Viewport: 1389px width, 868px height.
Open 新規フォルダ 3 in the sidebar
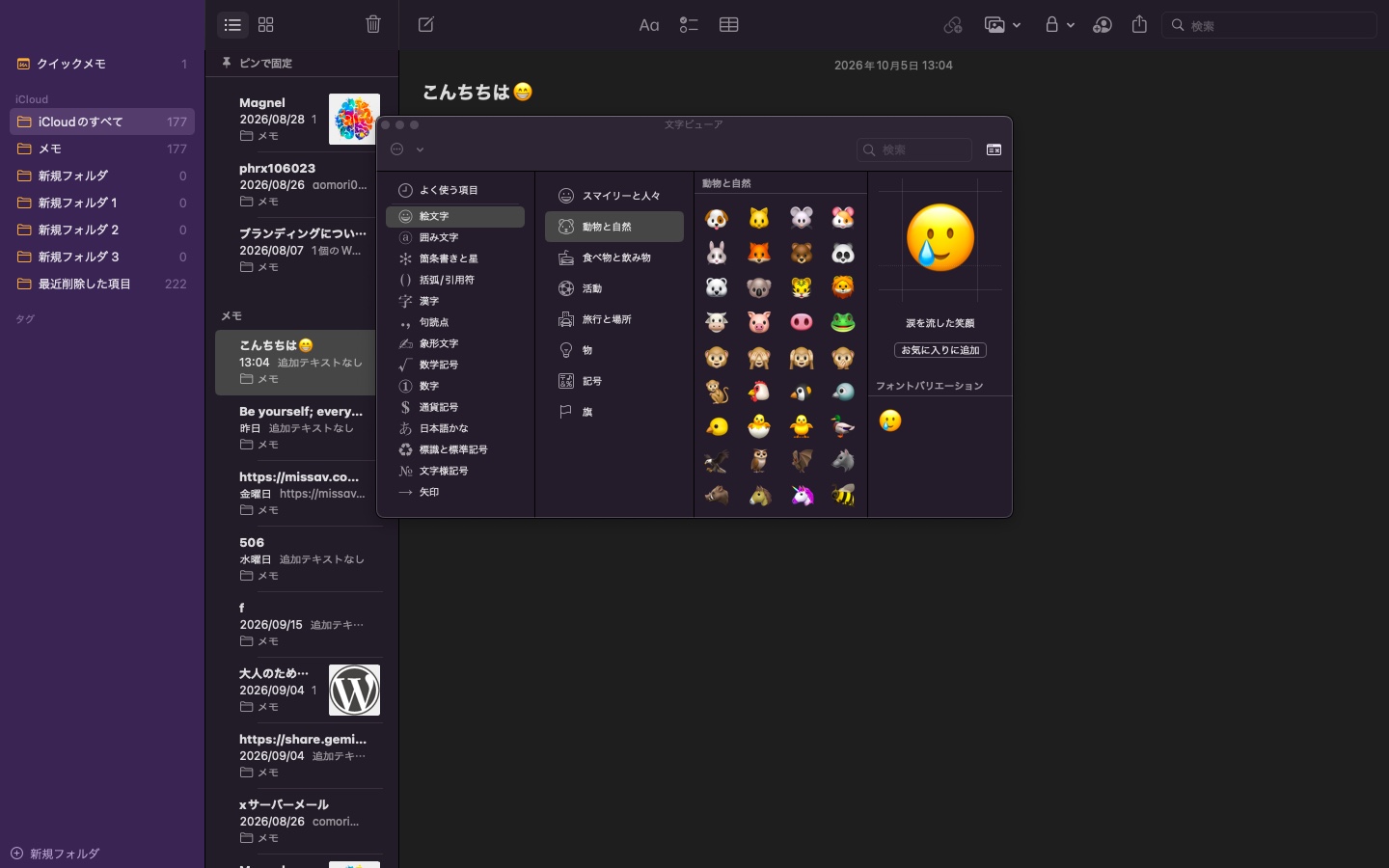coord(102,257)
